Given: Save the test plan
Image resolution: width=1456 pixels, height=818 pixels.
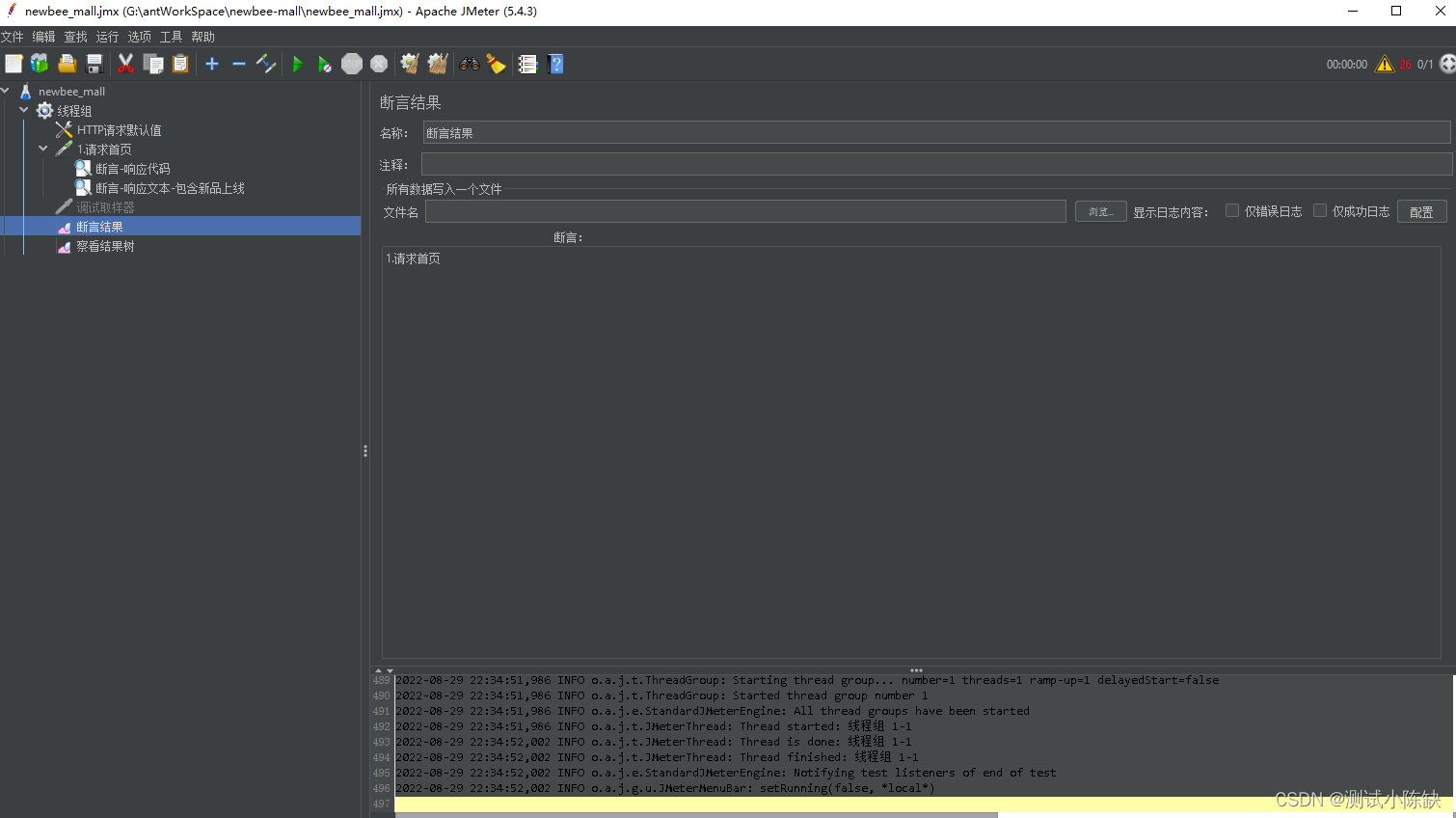Looking at the screenshot, I should pos(94,64).
